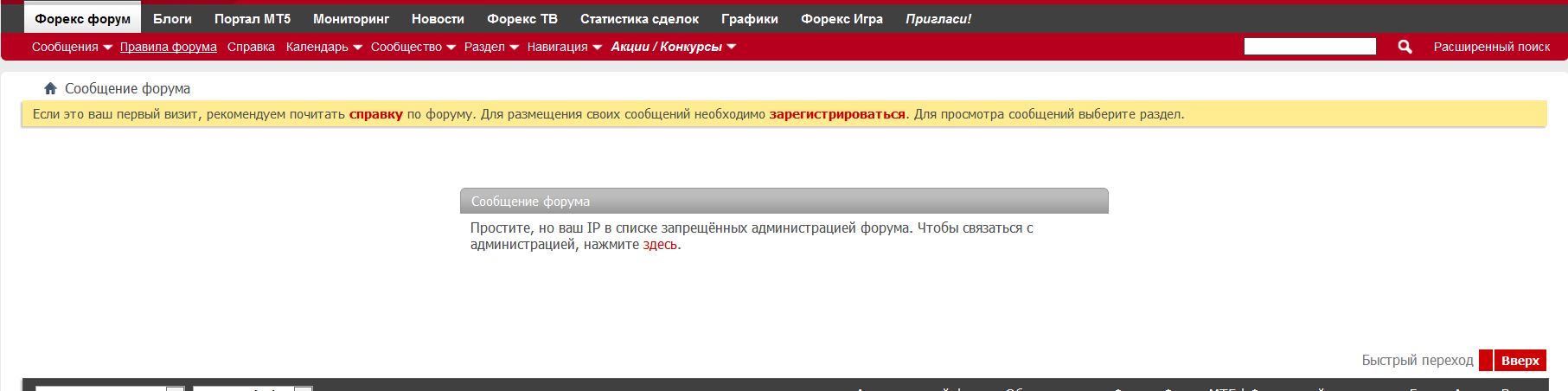Click the Пригласи! tab
The height and width of the screenshot is (391, 1568).
pos(938,19)
